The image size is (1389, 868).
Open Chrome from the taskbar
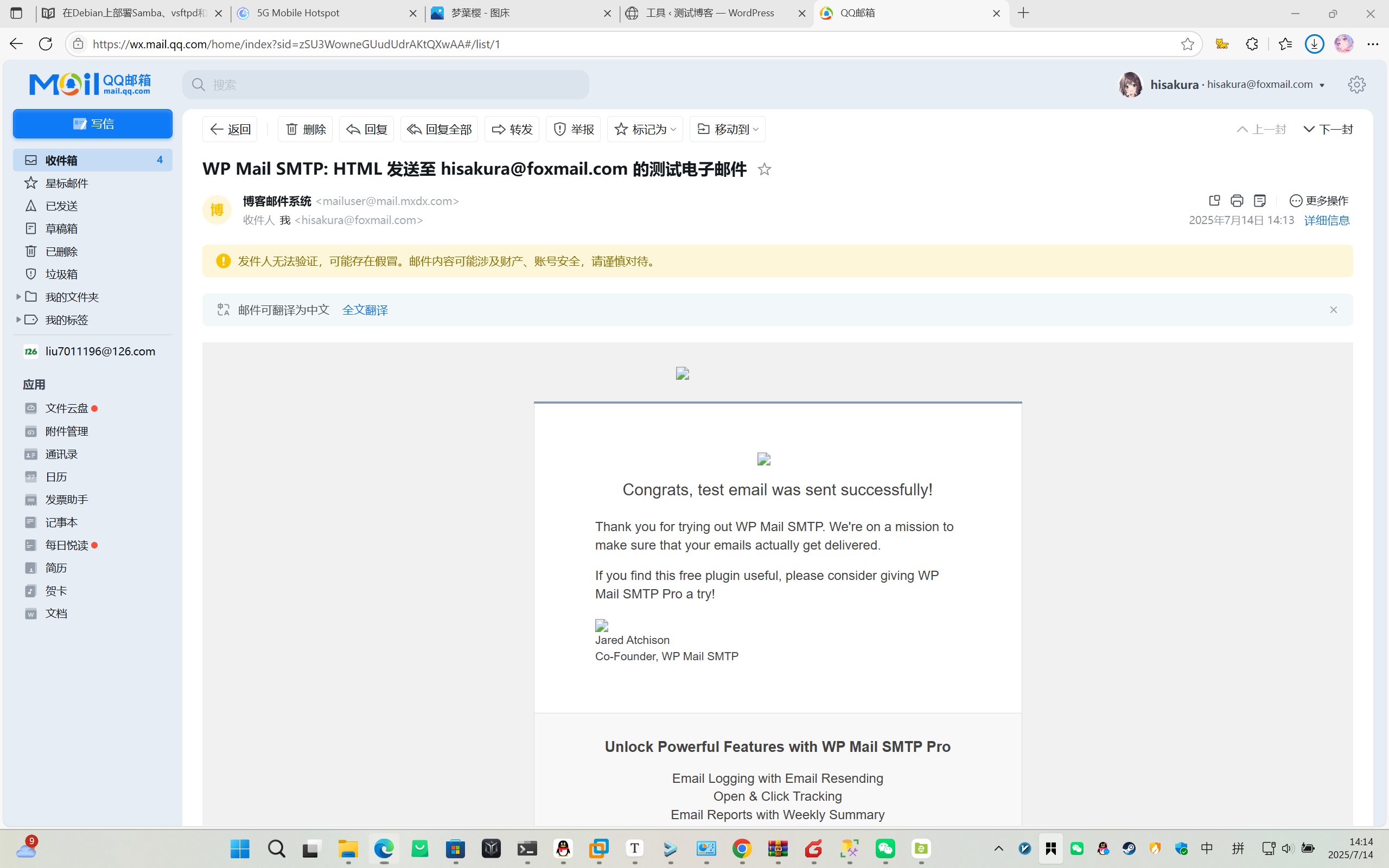pos(742,848)
